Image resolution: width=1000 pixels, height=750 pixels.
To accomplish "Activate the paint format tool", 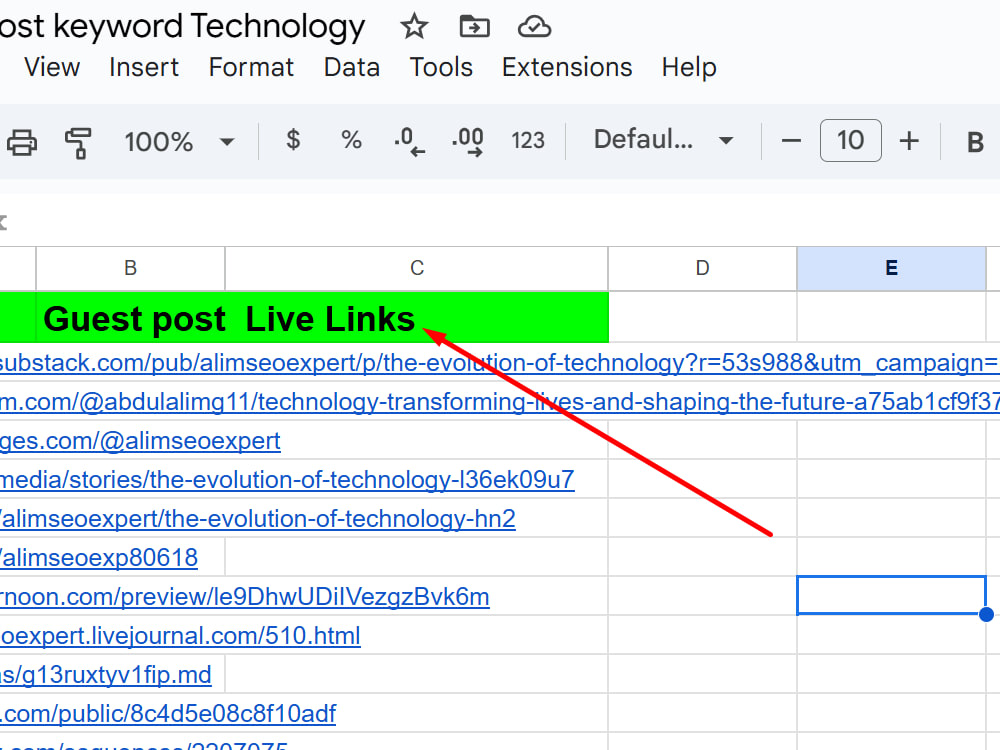I will [x=78, y=141].
